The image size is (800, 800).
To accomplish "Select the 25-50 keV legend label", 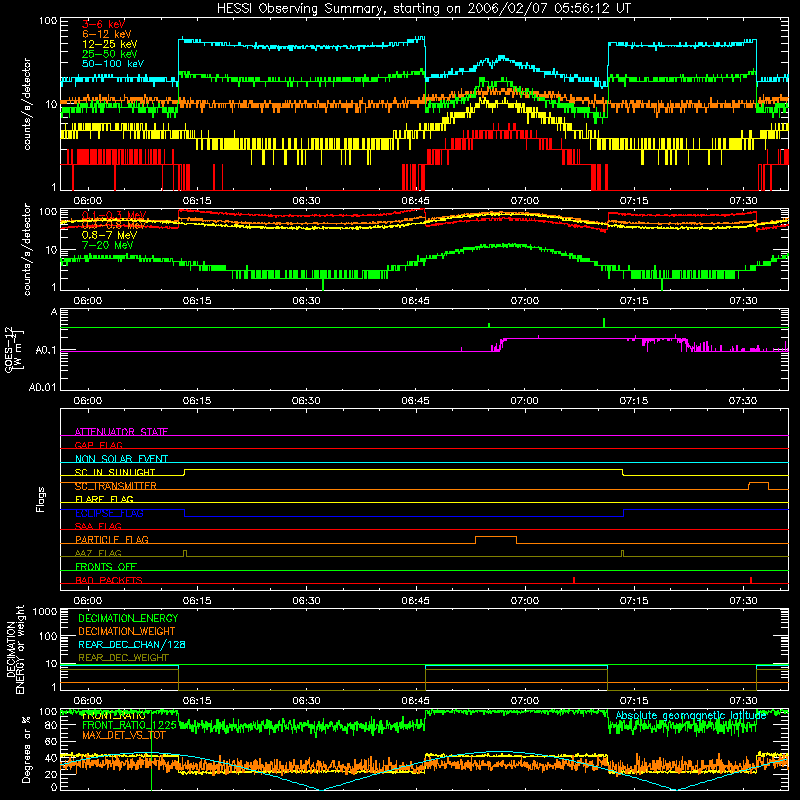I will [x=109, y=54].
